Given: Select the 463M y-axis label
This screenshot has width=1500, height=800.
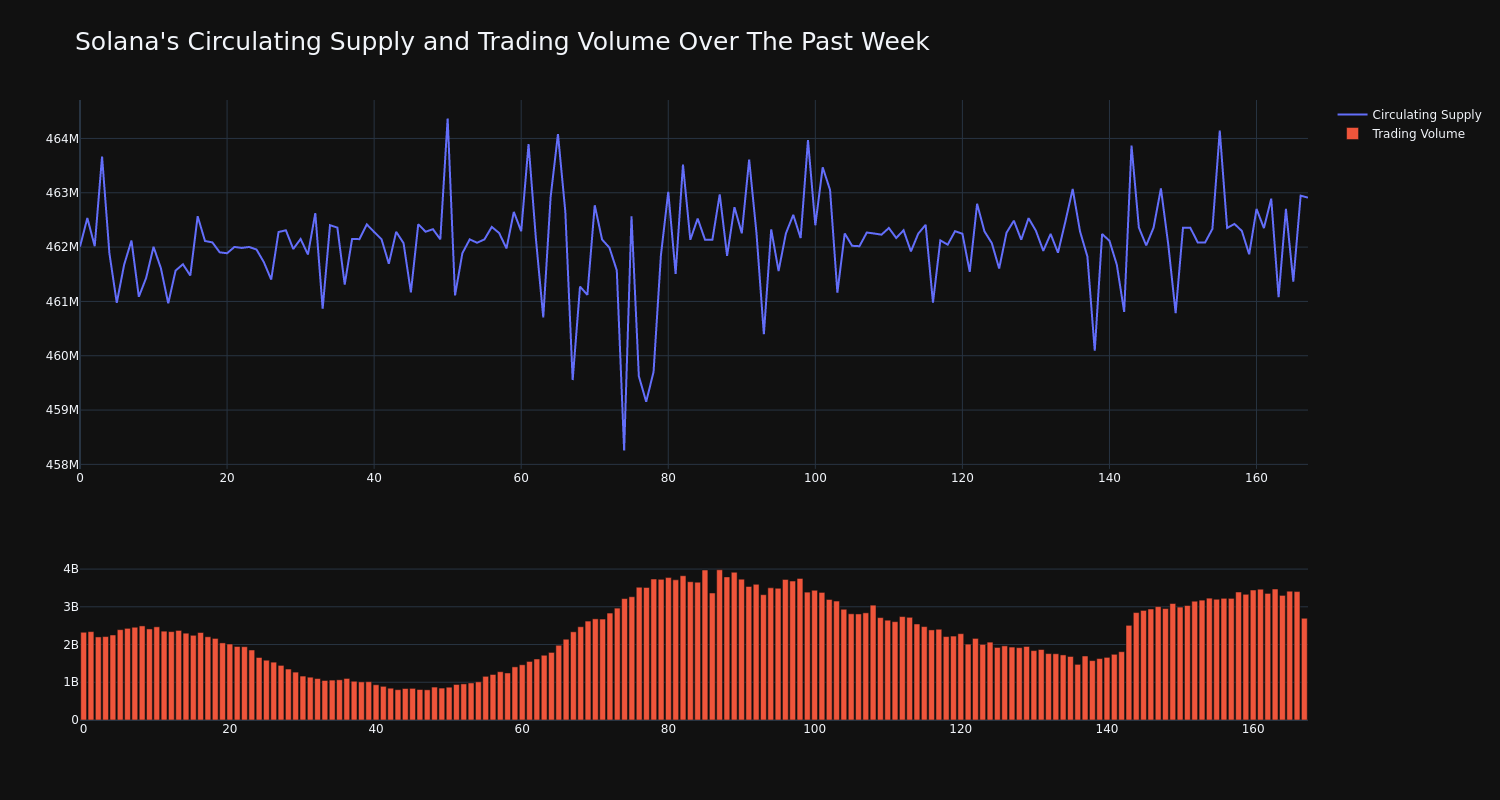Looking at the screenshot, I should tap(62, 193).
